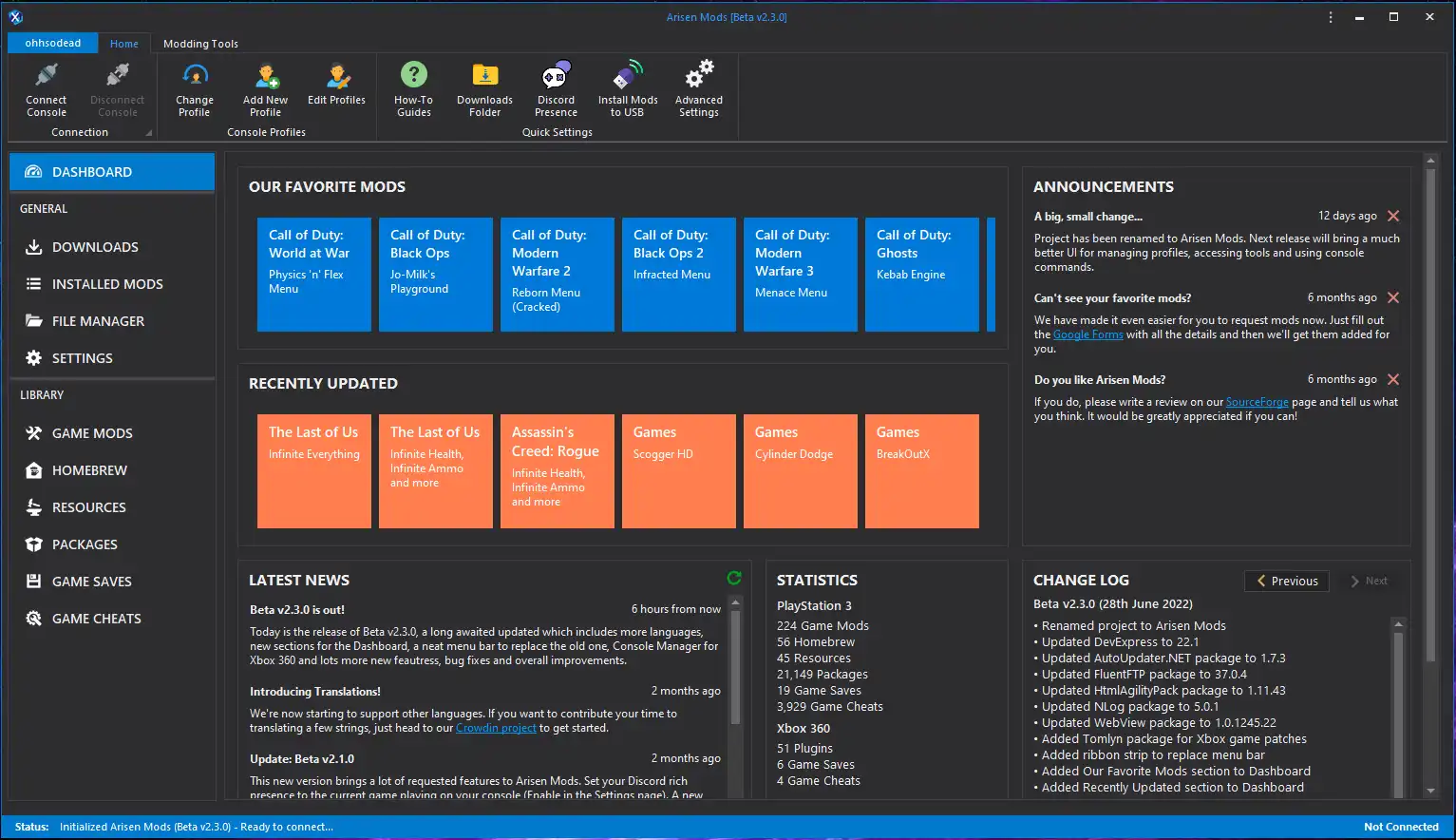1456x840 pixels.
Task: Browse the Game Saves library
Action: 112,582
